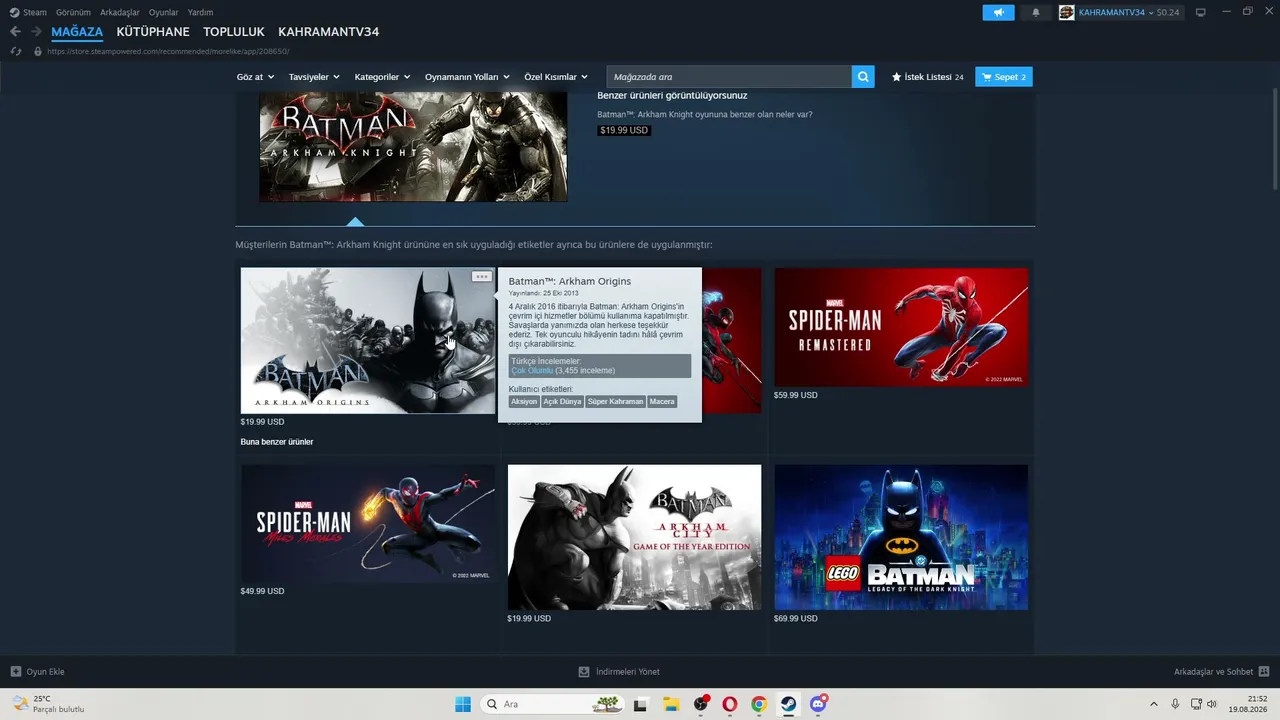The image size is (1280, 720).
Task: Open the Windows Start menu
Action: pyautogui.click(x=463, y=704)
